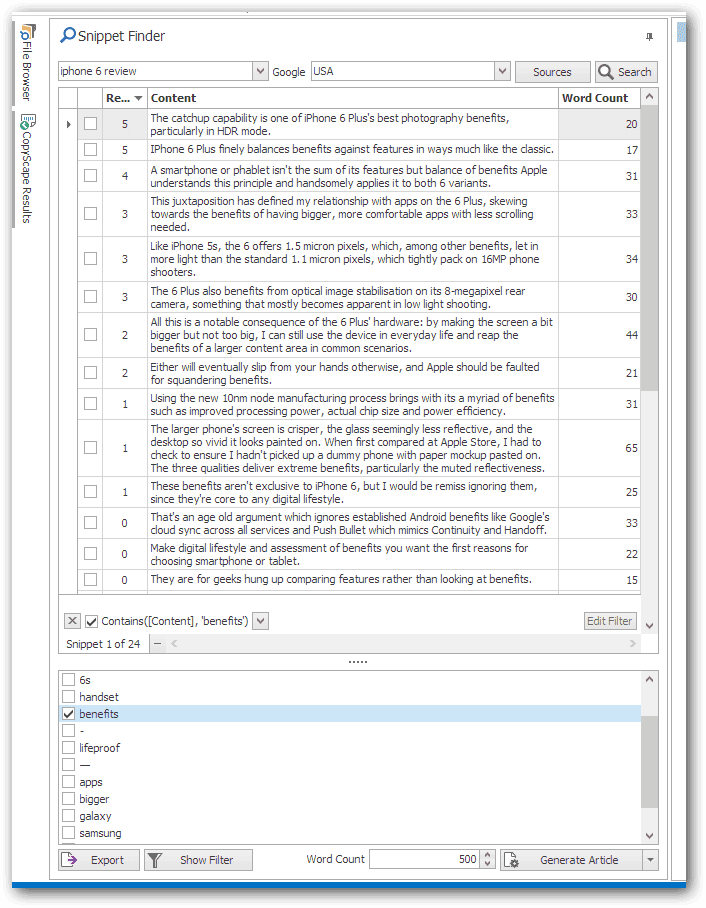706x908 pixels.
Task: Click the keyword list scroll up arrow
Action: (x=649, y=679)
